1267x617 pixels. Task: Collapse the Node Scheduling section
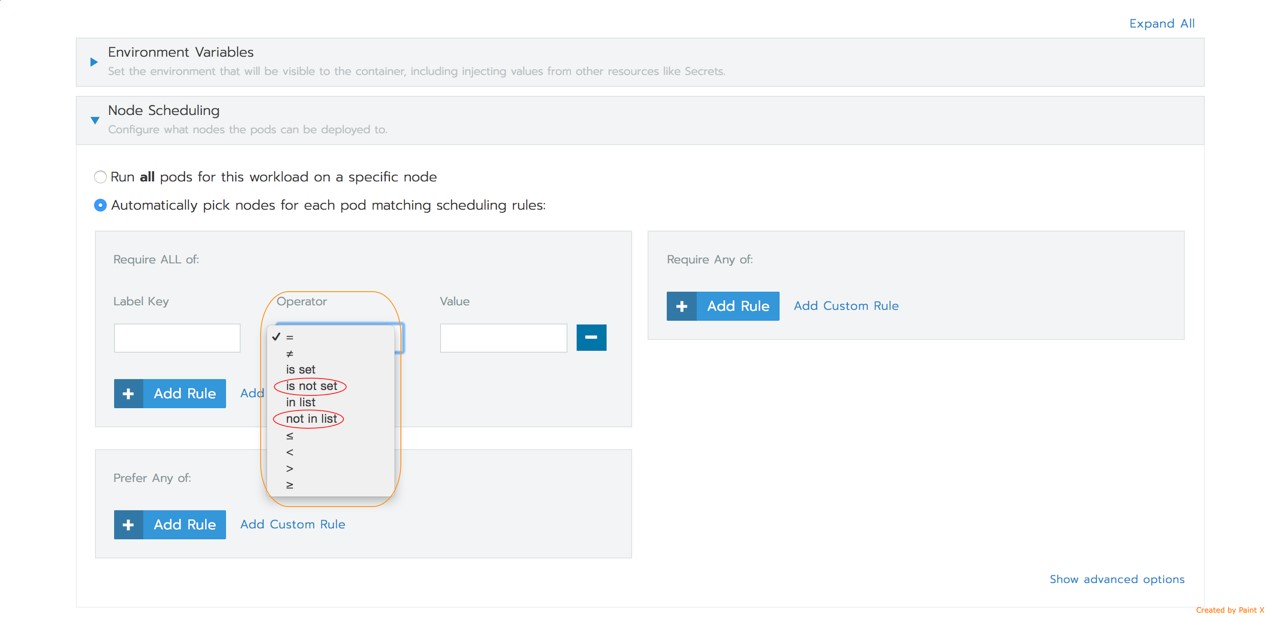tap(95, 120)
